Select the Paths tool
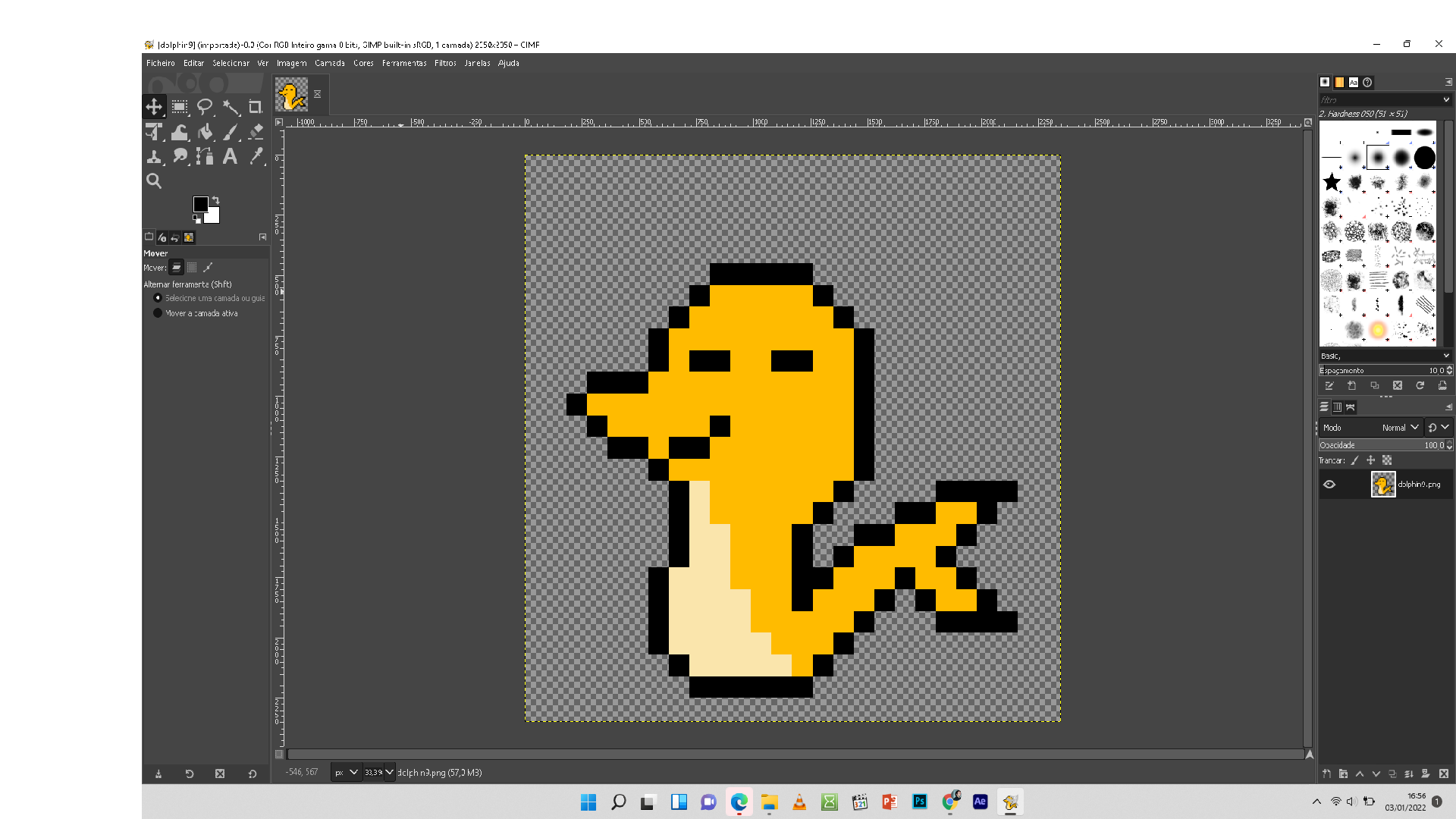The image size is (1456, 819). coord(205,156)
